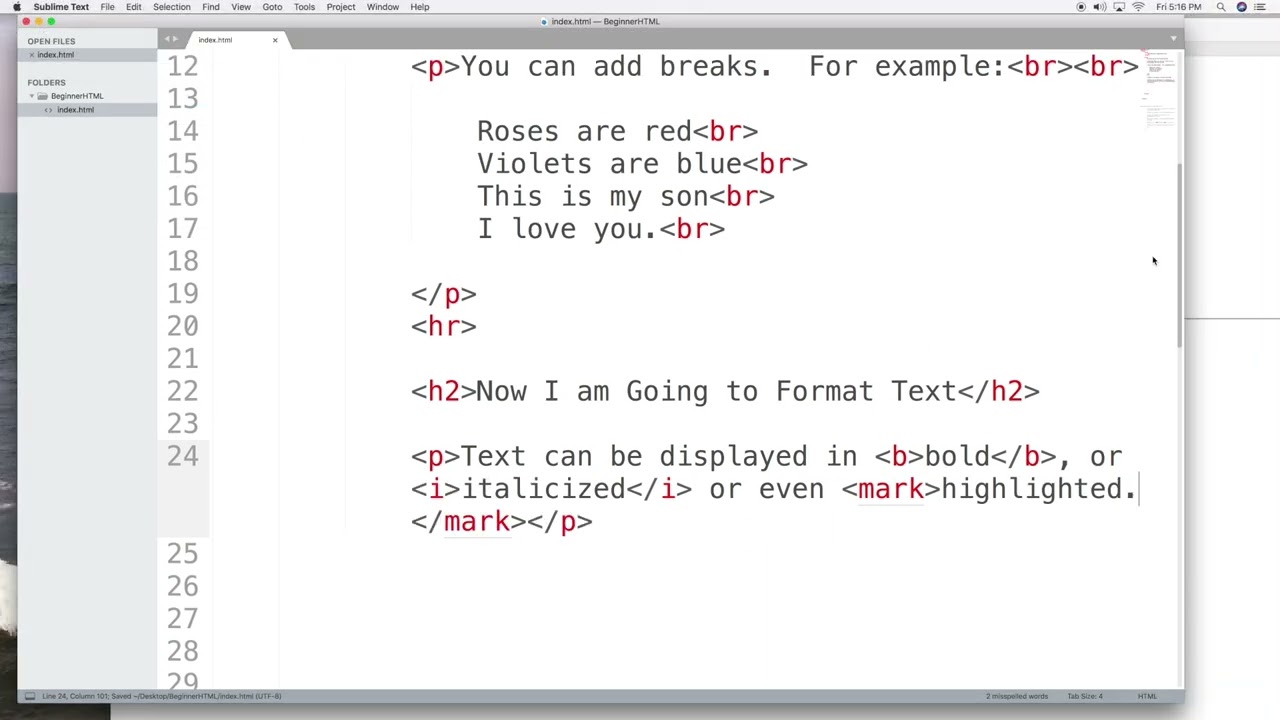The height and width of the screenshot is (720, 1280).
Task: Go to next tab with right arrow
Action: [176, 40]
